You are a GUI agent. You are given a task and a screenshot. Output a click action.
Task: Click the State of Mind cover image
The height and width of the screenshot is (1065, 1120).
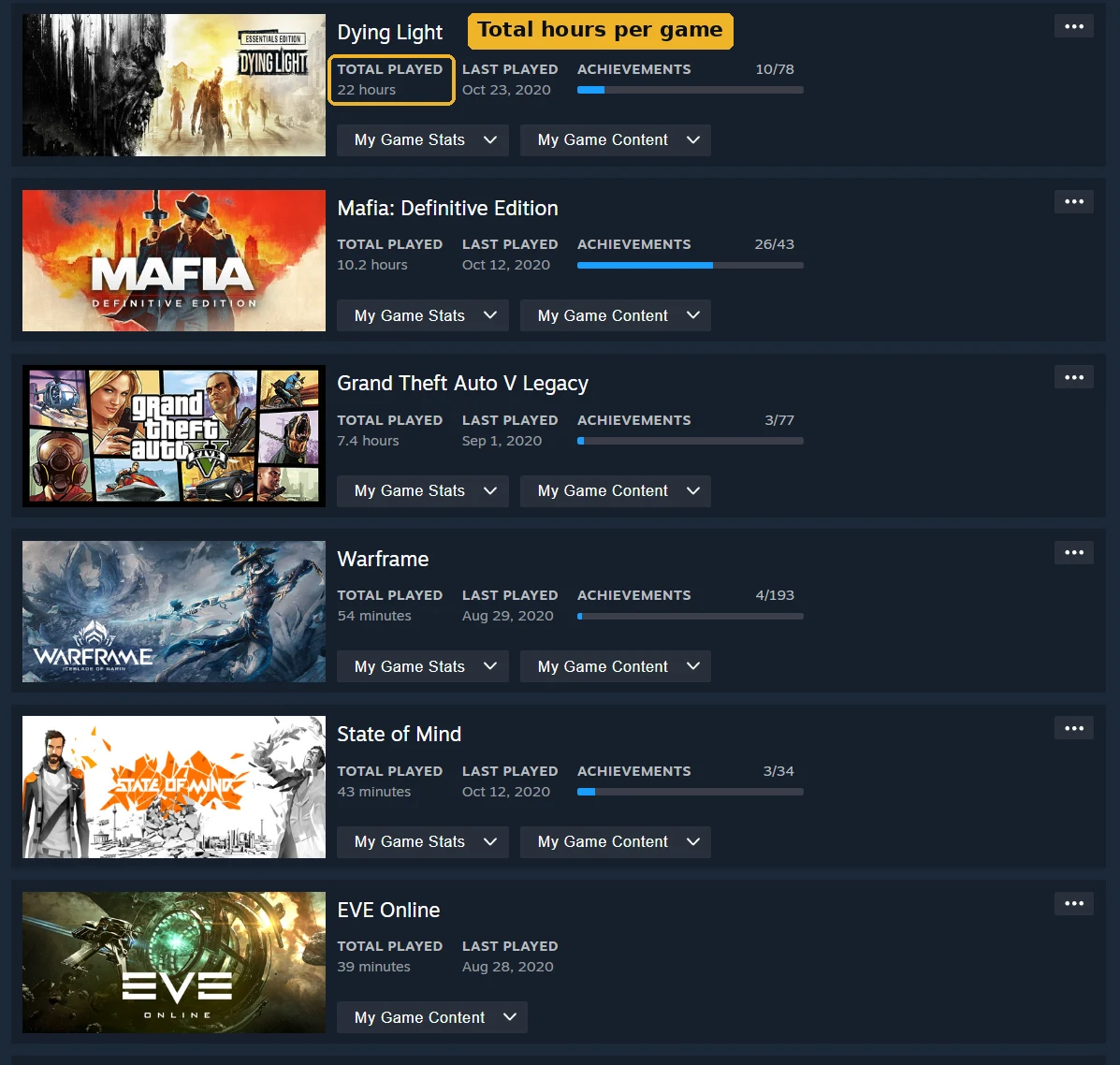click(x=174, y=786)
